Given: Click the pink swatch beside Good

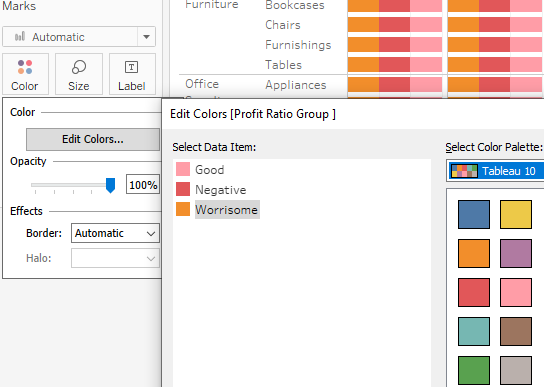Looking at the screenshot, I should tap(183, 169).
